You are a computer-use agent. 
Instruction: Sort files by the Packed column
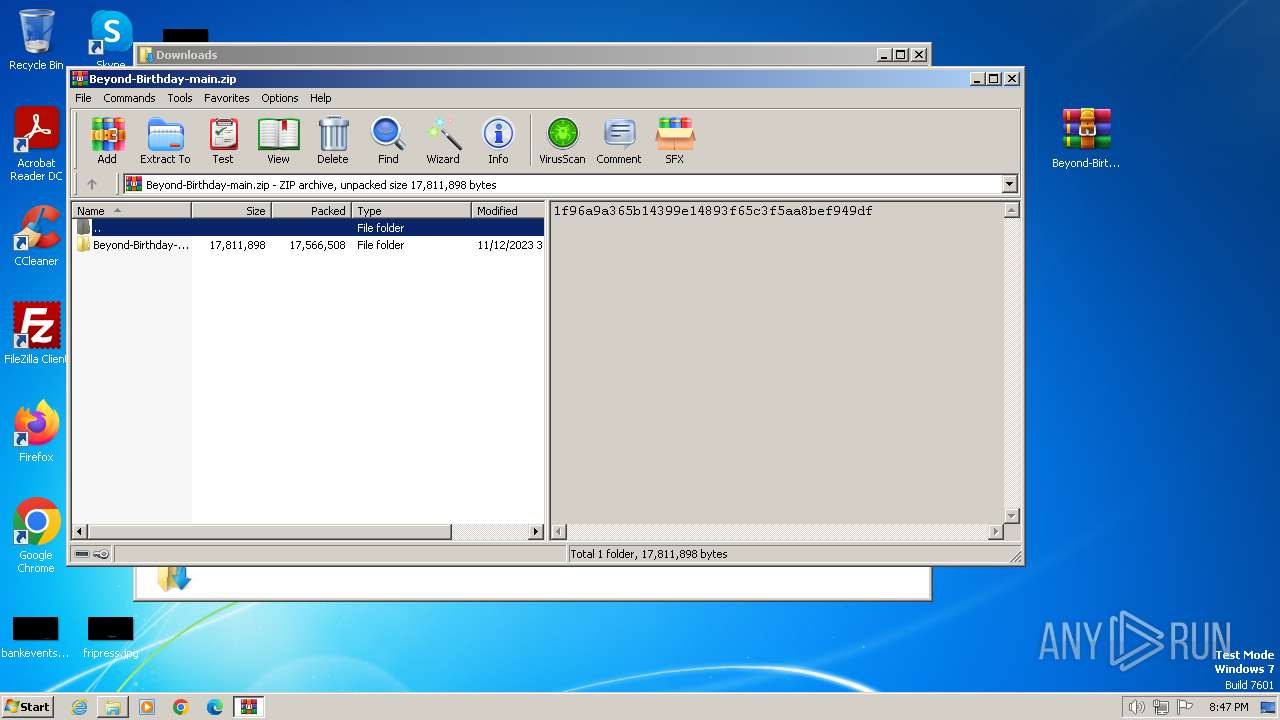312,210
